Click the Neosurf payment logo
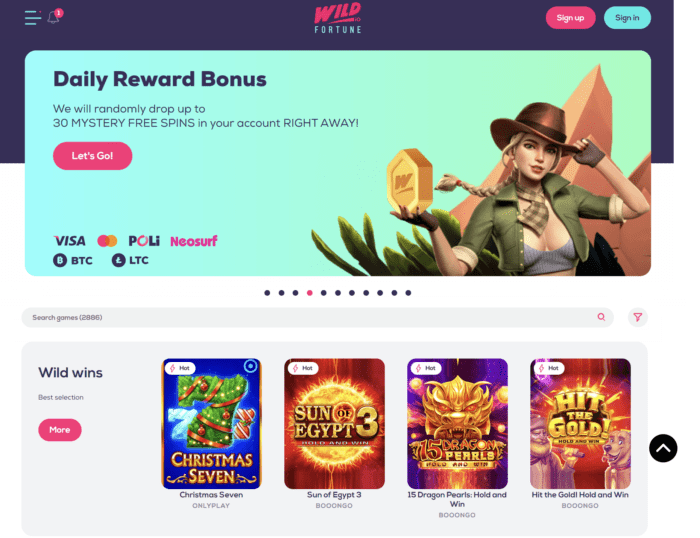Screen dimensions: 700x538 (x=194, y=242)
